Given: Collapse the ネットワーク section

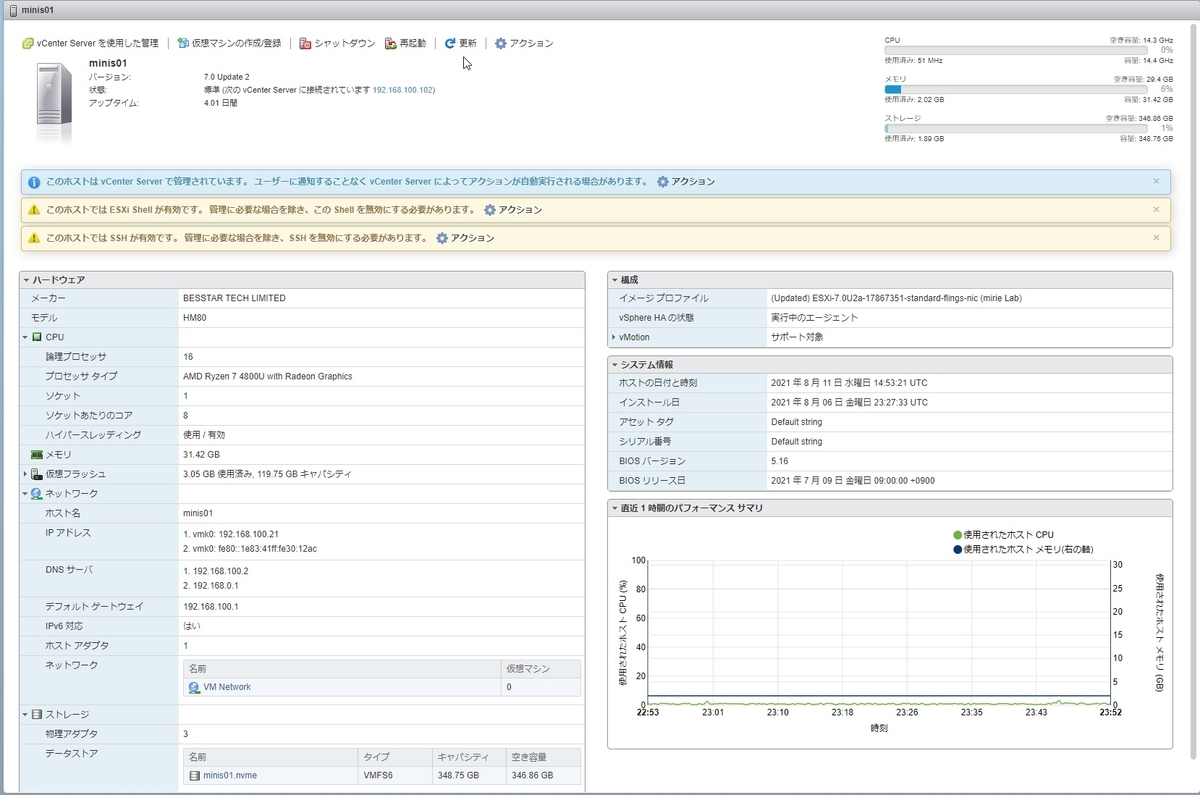Looking at the screenshot, I should coord(26,494).
